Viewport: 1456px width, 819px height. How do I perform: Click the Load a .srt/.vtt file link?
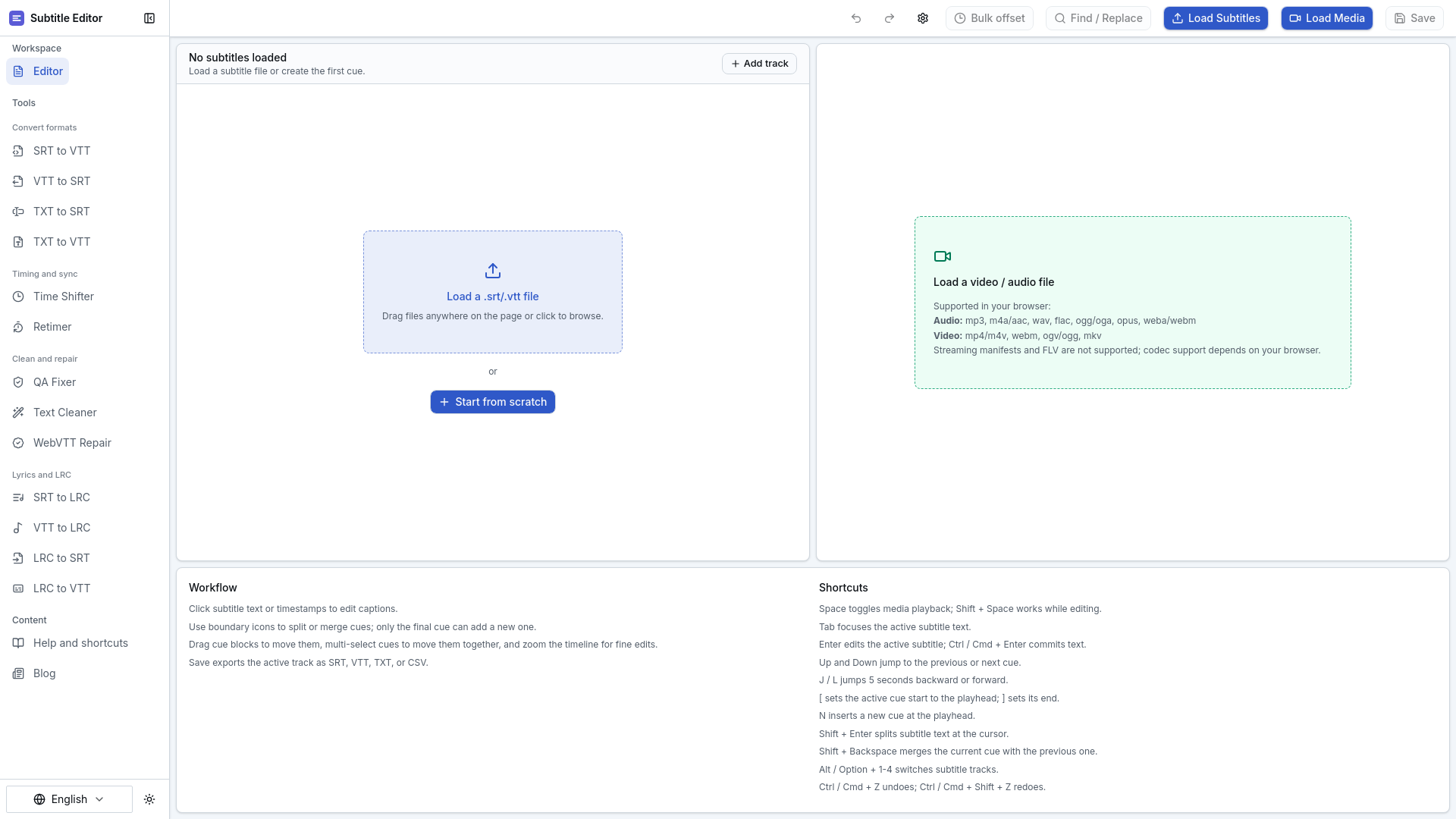pos(493,297)
